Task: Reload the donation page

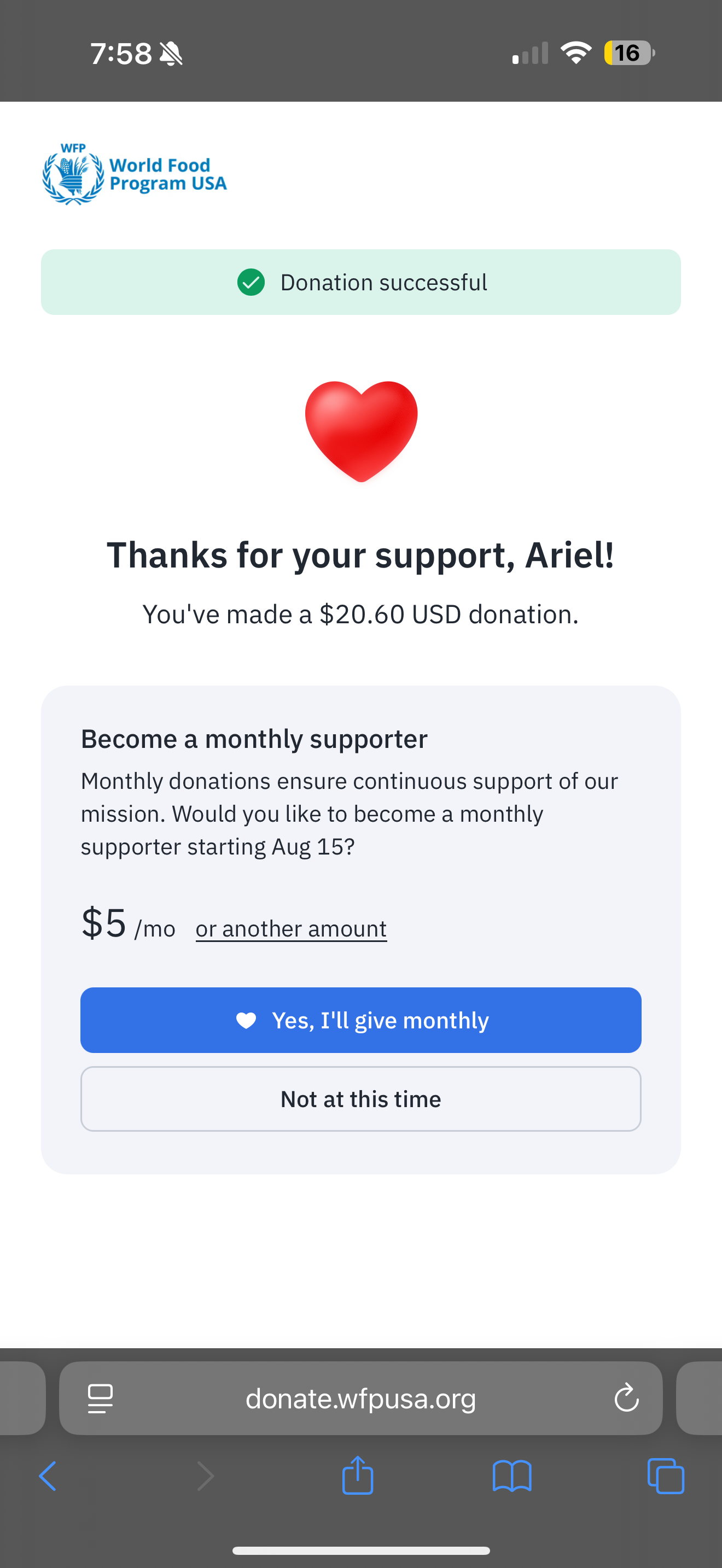Action: 626,1398
